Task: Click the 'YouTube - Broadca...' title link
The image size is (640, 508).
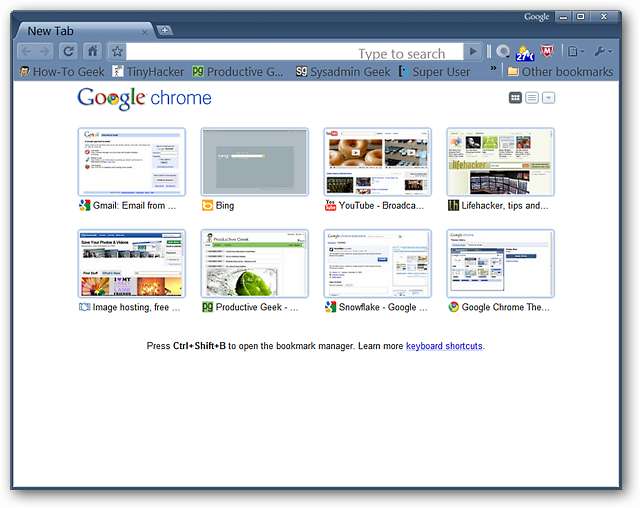Action: [381, 206]
